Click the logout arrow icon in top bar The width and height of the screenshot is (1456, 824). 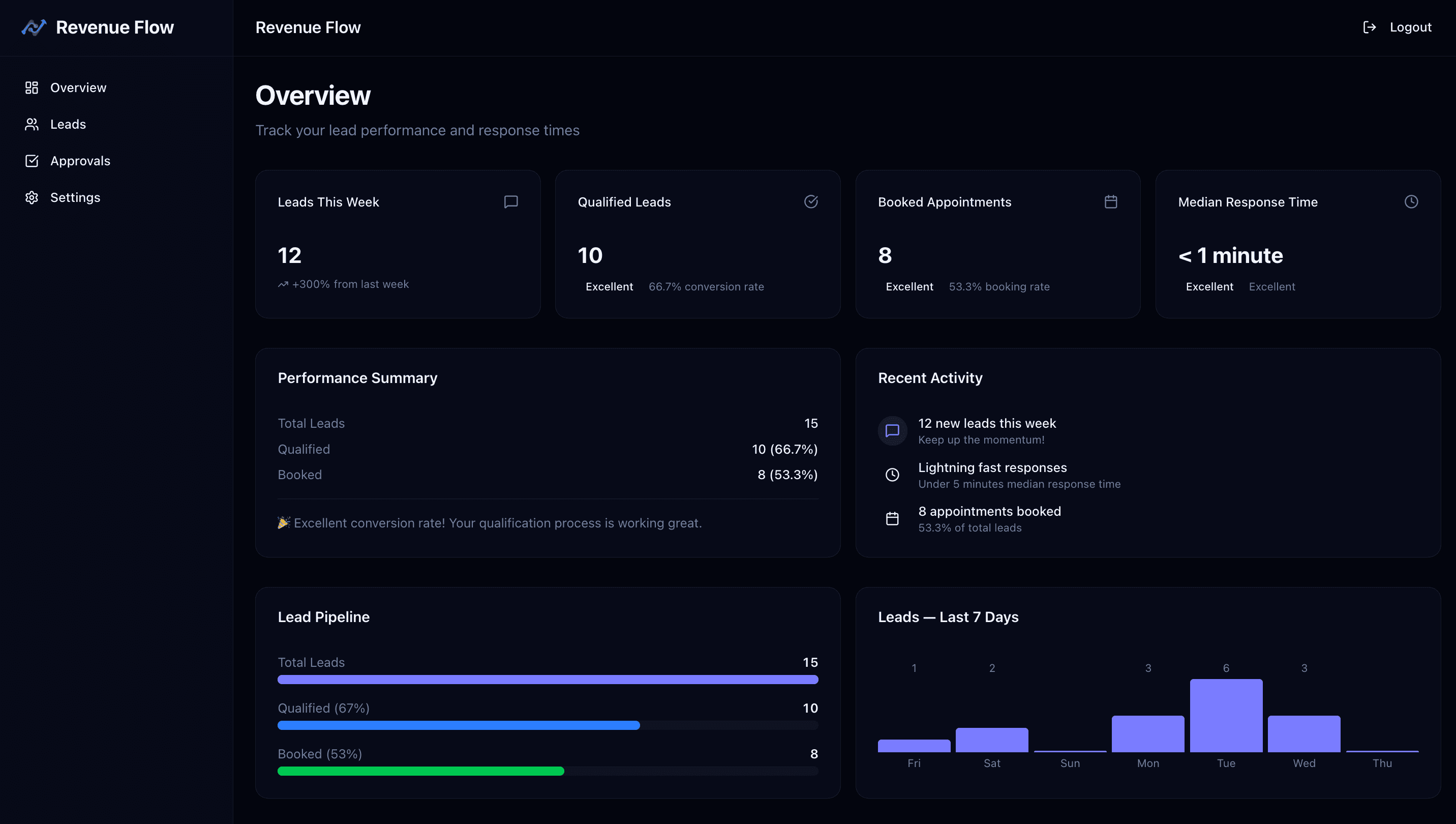1370,26
